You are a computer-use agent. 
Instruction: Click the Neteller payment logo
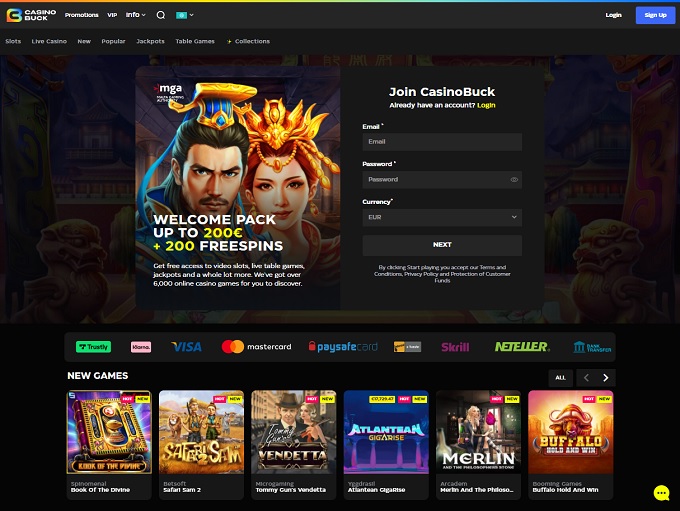coord(521,347)
